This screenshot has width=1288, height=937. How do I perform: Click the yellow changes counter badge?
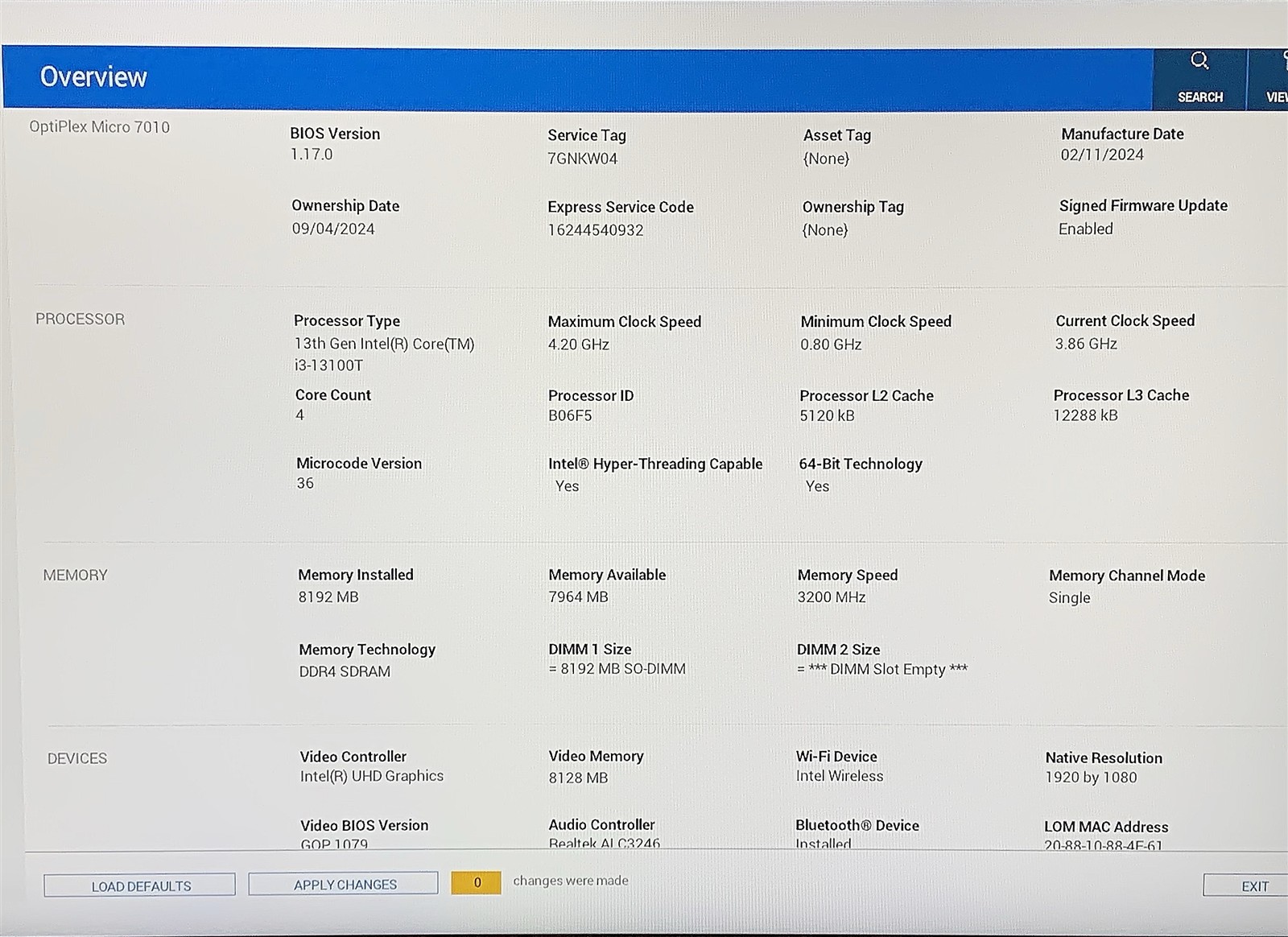476,882
